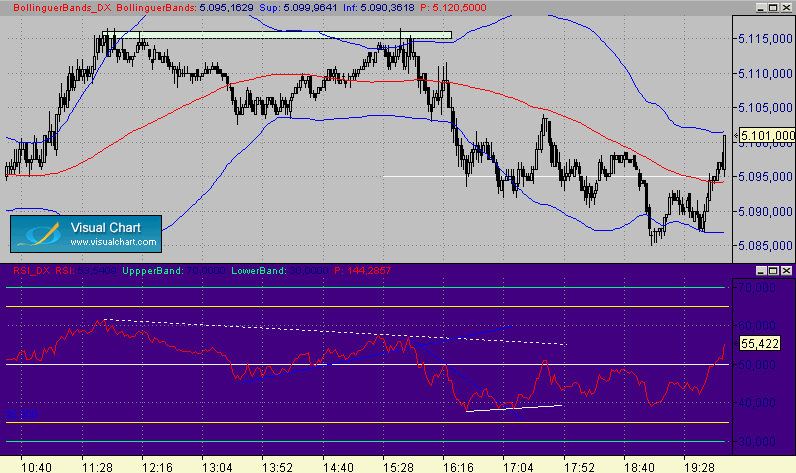Click the 14:40 time axis label
This screenshot has width=796, height=473.
tap(338, 467)
